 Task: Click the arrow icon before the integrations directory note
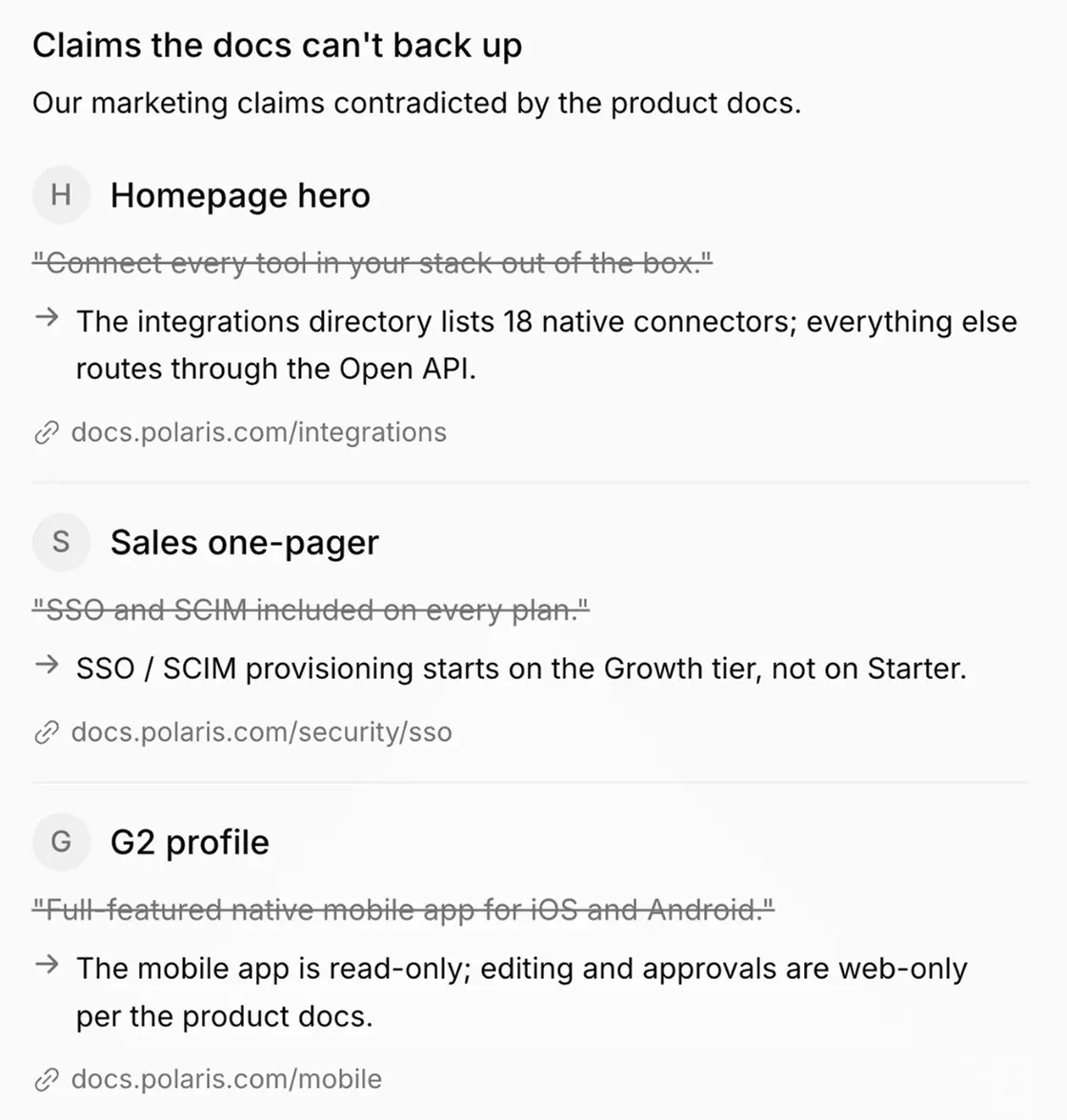[x=48, y=317]
